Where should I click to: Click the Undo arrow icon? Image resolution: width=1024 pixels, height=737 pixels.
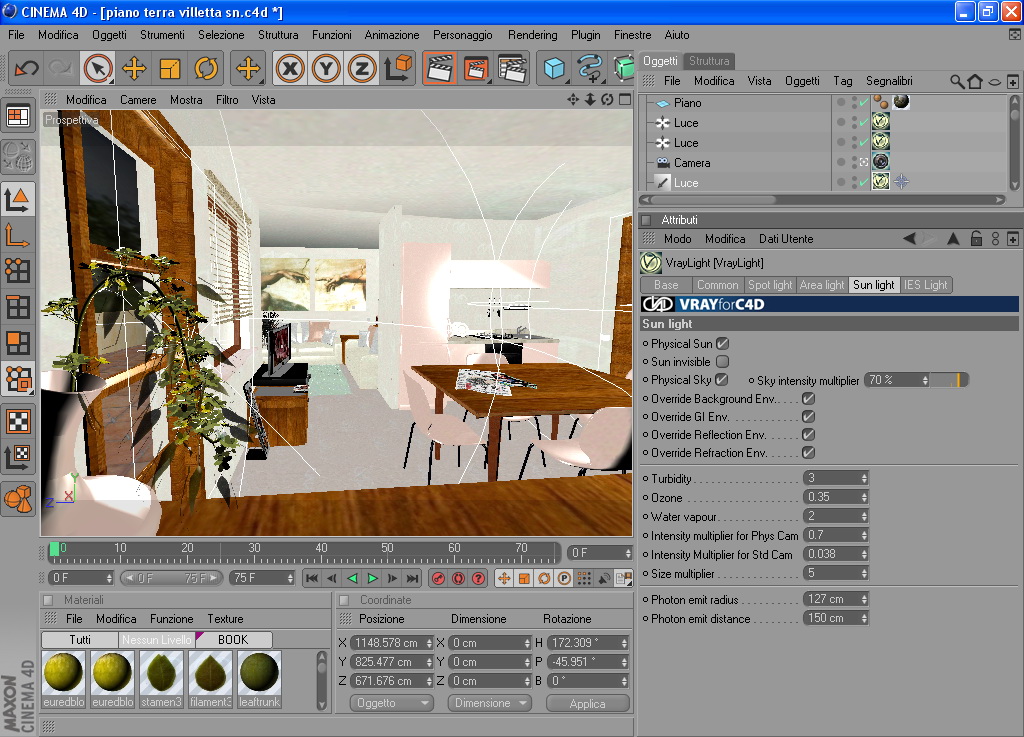pos(26,68)
